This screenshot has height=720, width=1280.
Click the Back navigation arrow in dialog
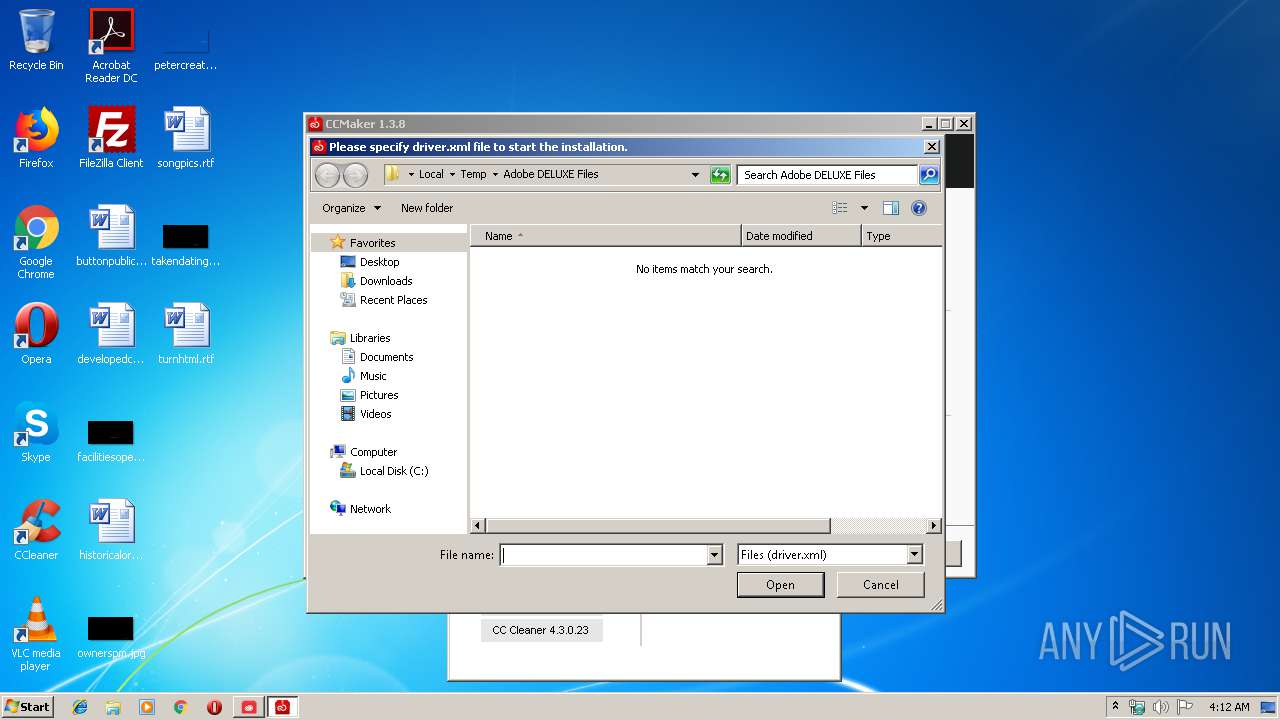tap(327, 175)
